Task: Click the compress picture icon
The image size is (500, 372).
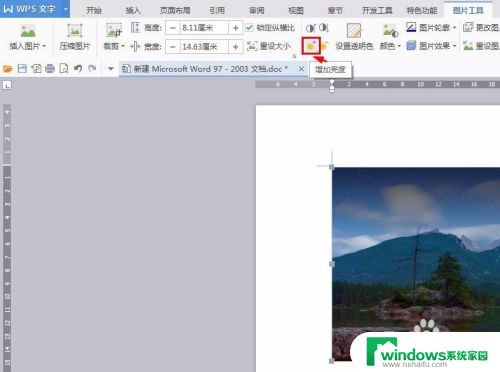Action: coord(75,37)
